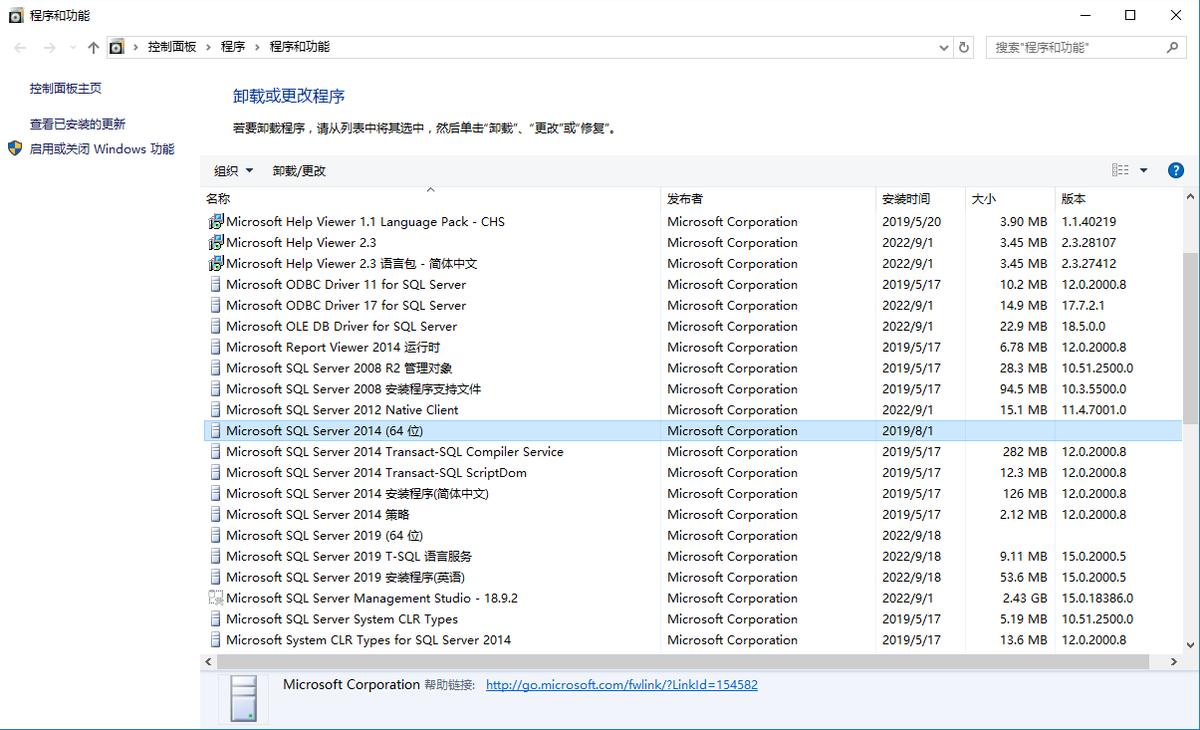Click version cell 15.0.18386.0
1200x730 pixels.
coord(1097,599)
